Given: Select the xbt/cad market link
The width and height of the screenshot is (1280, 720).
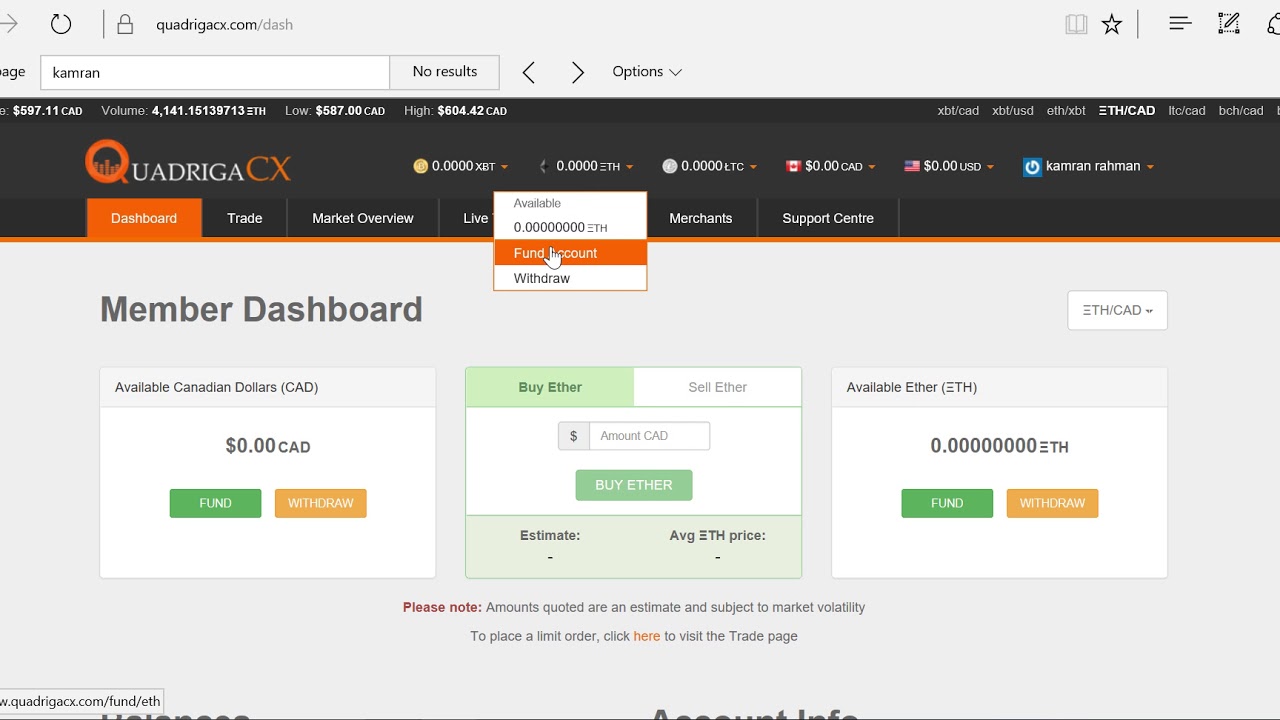Looking at the screenshot, I should (x=958, y=111).
